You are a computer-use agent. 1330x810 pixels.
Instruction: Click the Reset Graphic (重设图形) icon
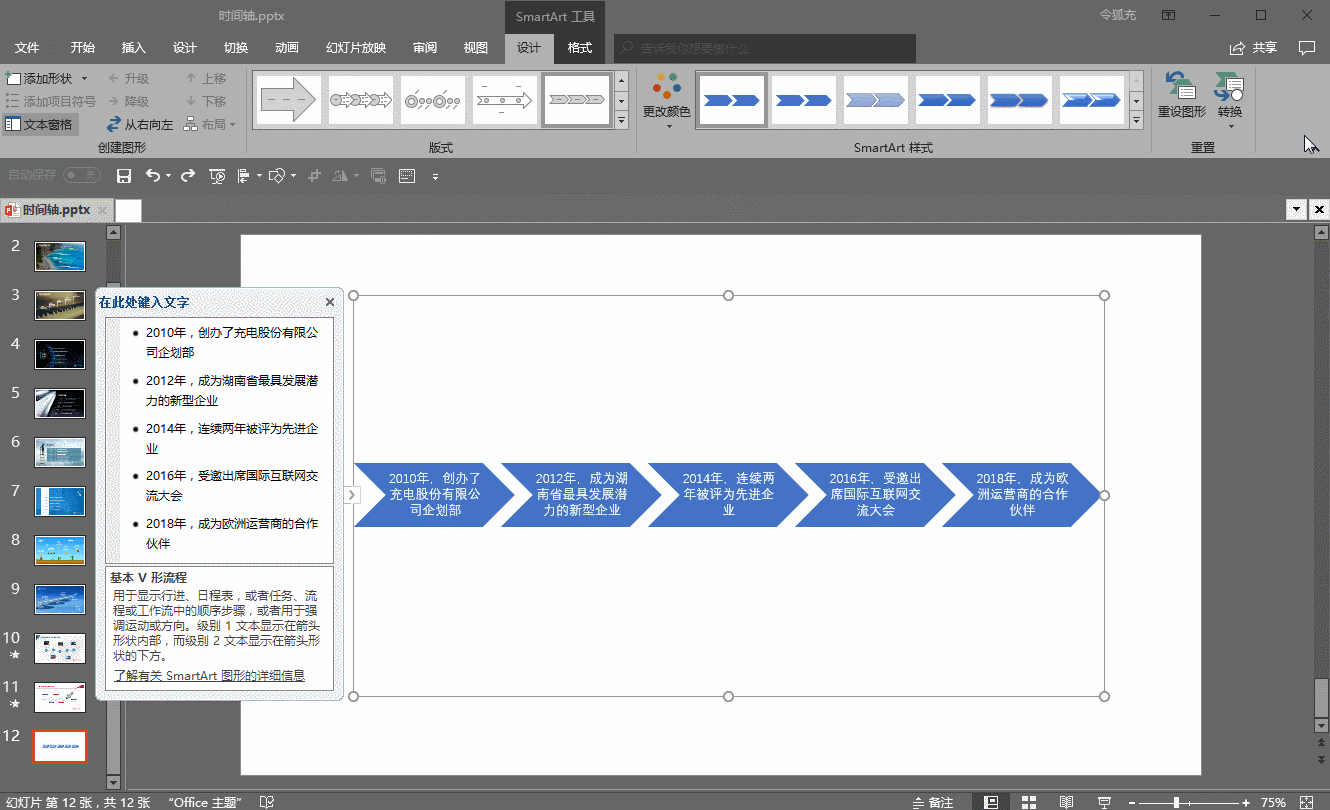coord(1181,96)
